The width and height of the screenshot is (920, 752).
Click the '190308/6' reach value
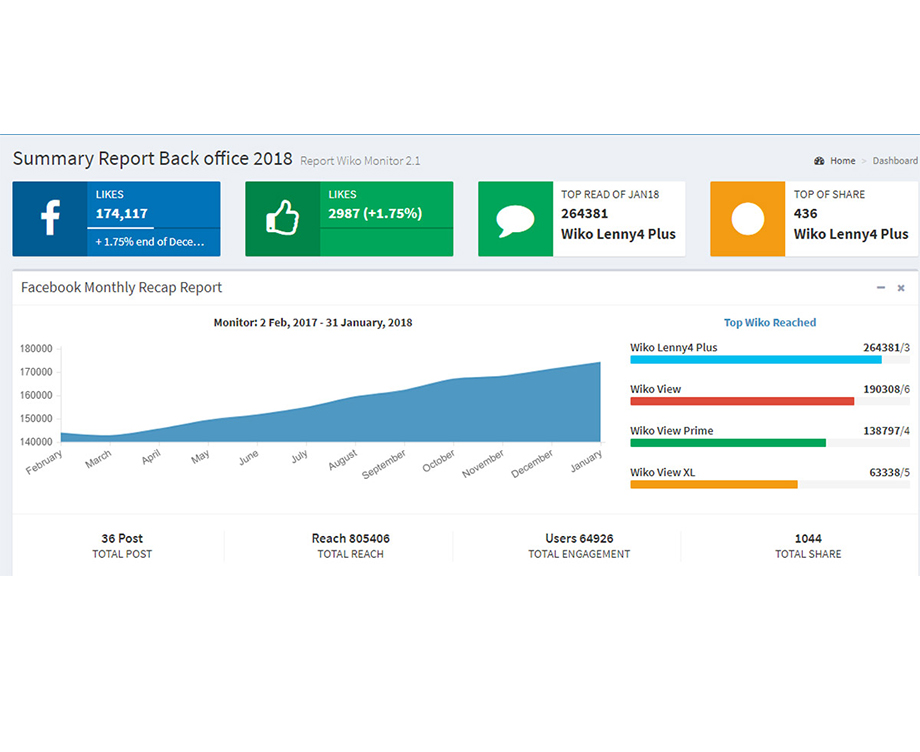coord(886,389)
